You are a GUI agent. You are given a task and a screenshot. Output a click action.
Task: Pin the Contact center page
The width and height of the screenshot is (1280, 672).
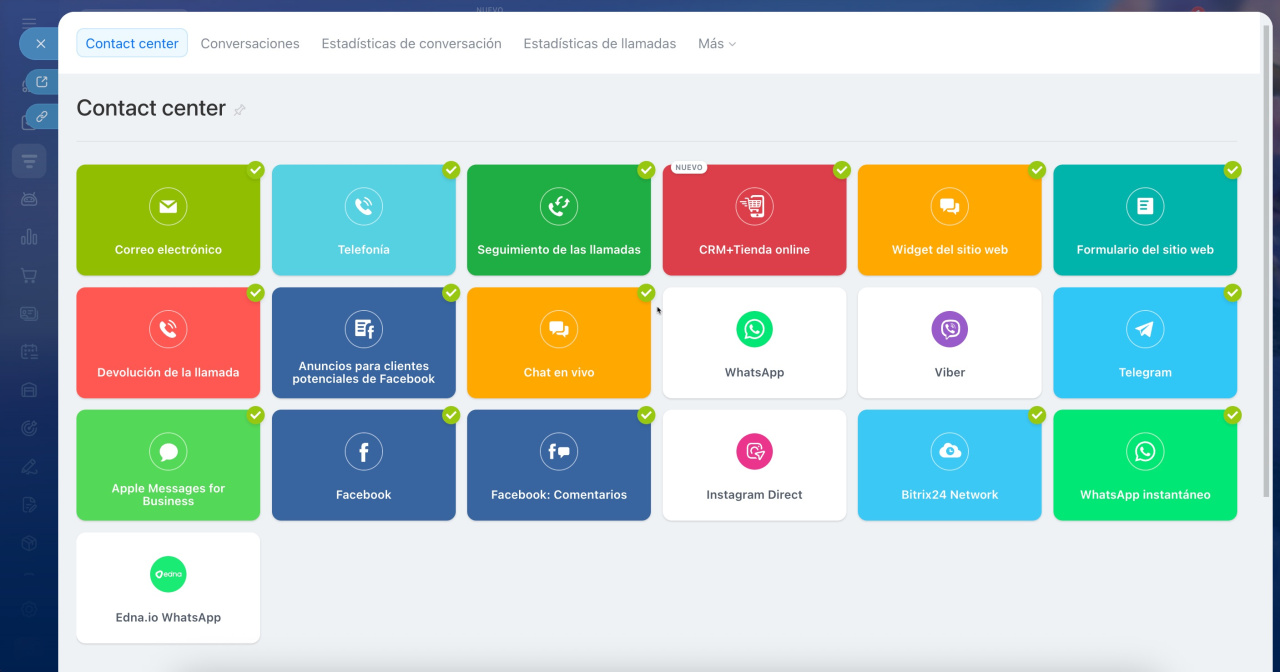[x=240, y=110]
